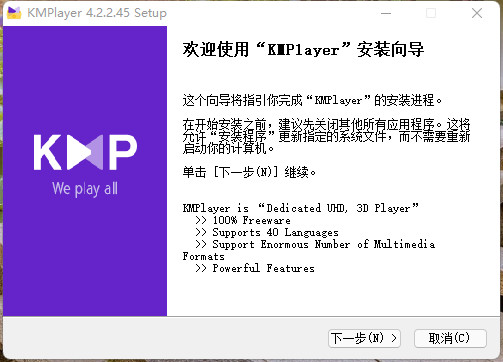Click the 'KMPlayer 4.2.2.45 Setup' title text
Screen dimensions: 503x362
click(97, 13)
